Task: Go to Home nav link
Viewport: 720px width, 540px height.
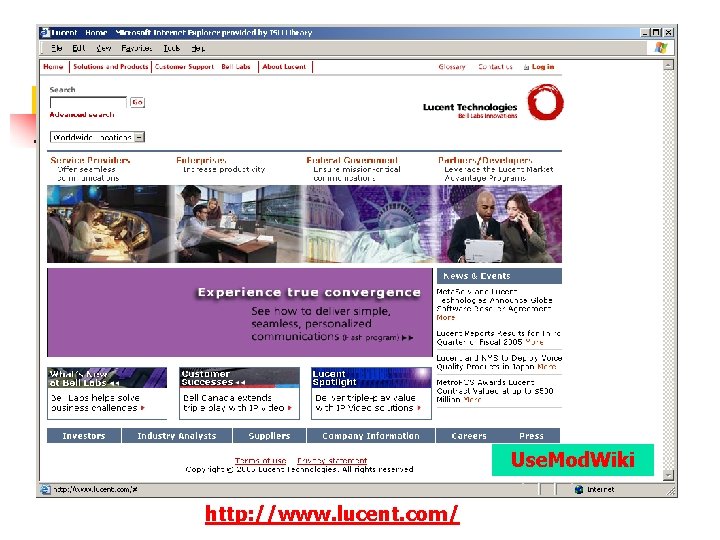Action: click(53, 67)
